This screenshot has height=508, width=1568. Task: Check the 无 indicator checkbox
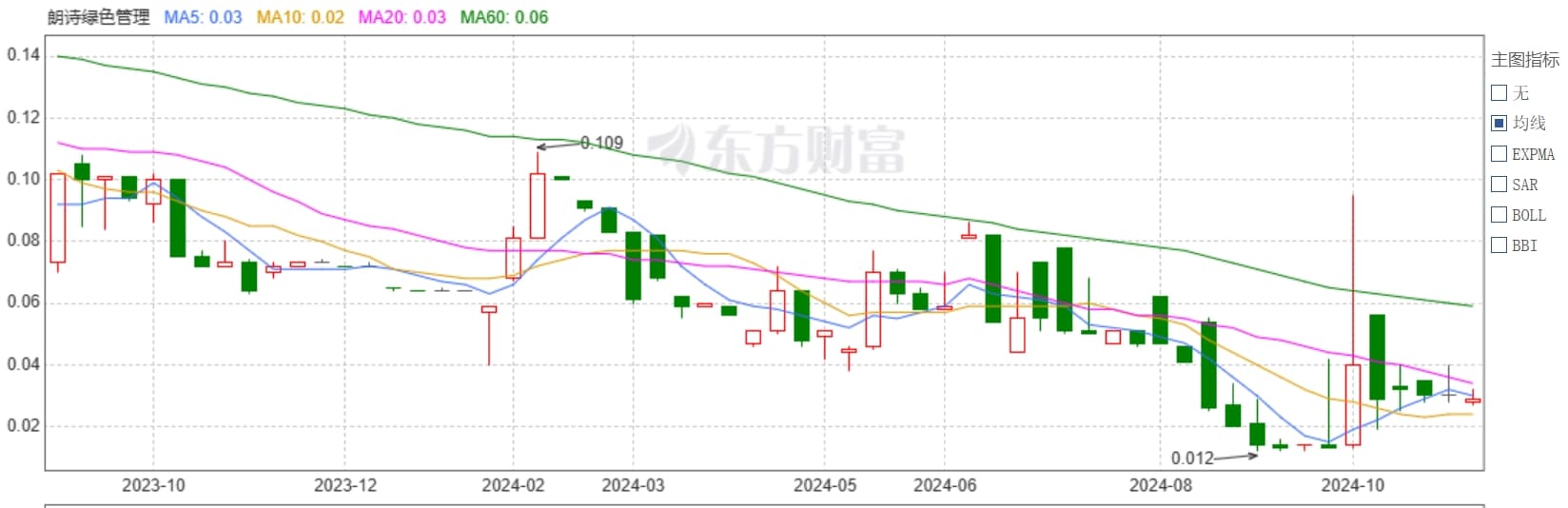tap(1499, 92)
